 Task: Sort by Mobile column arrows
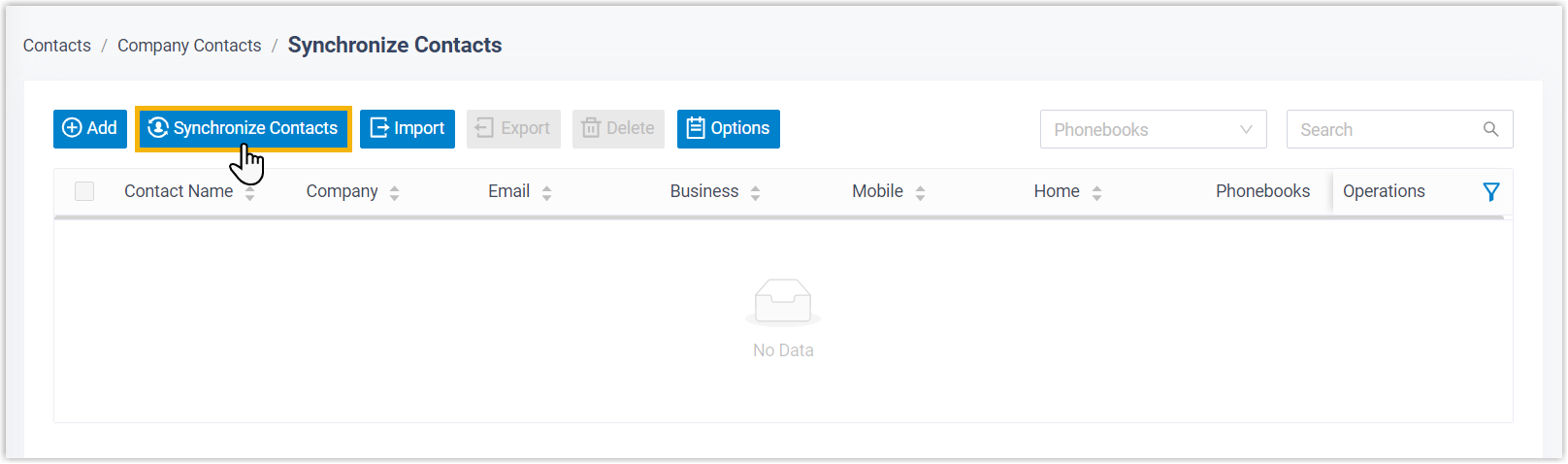point(921,193)
